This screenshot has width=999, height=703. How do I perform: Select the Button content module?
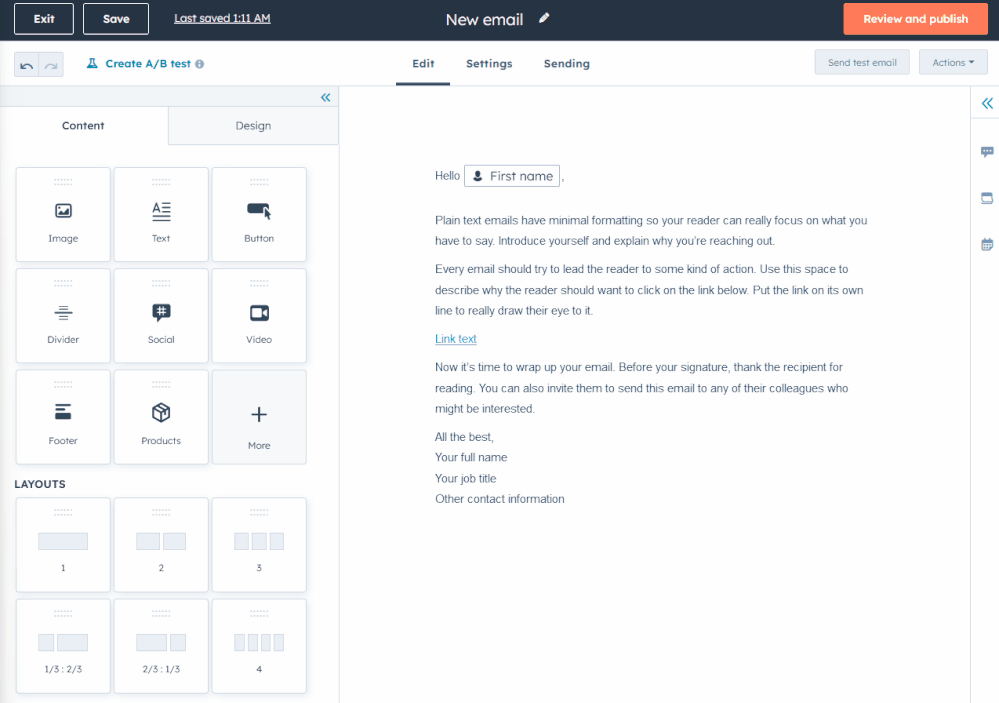[259, 214]
